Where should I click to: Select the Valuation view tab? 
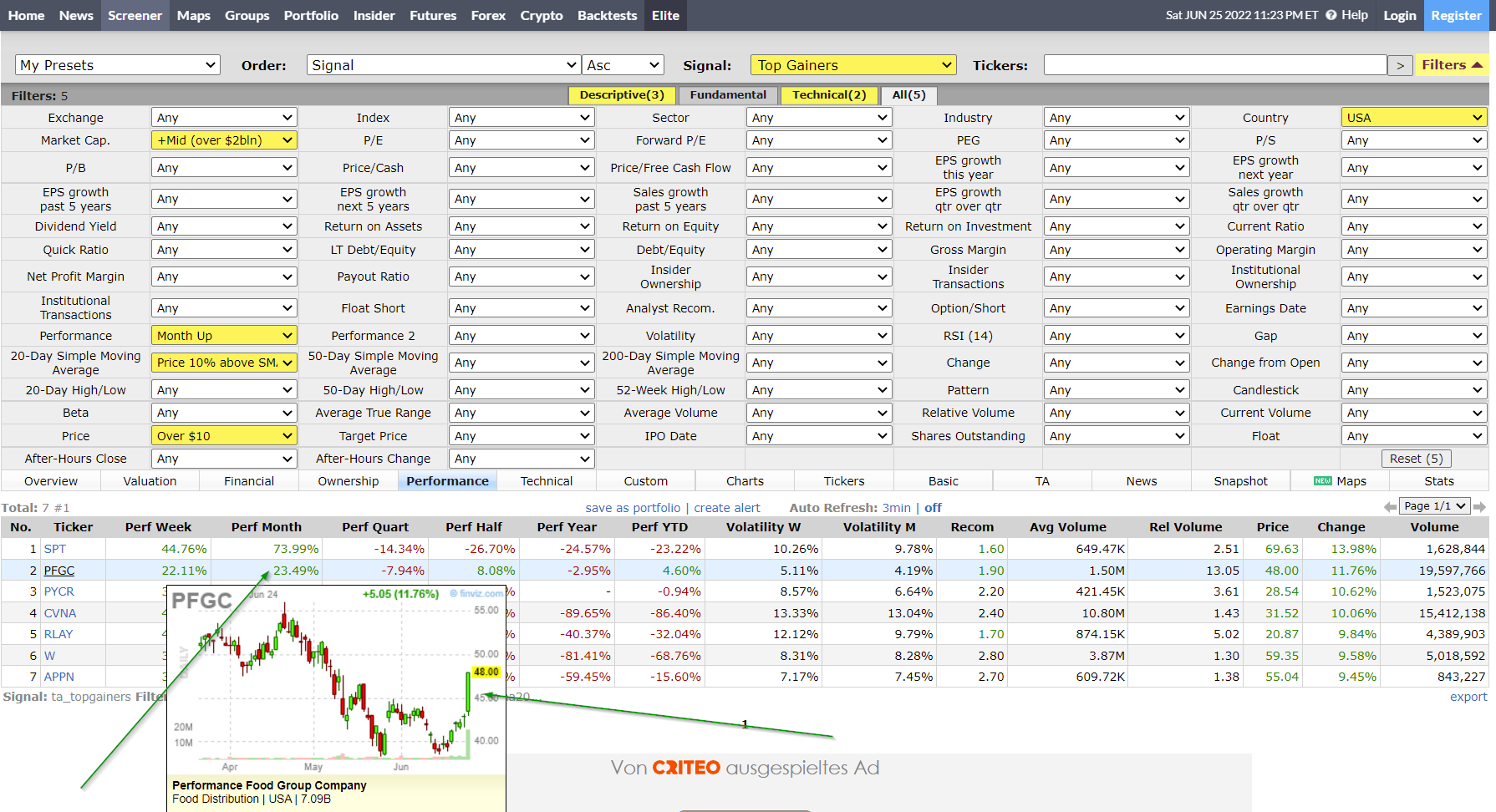pyautogui.click(x=150, y=481)
